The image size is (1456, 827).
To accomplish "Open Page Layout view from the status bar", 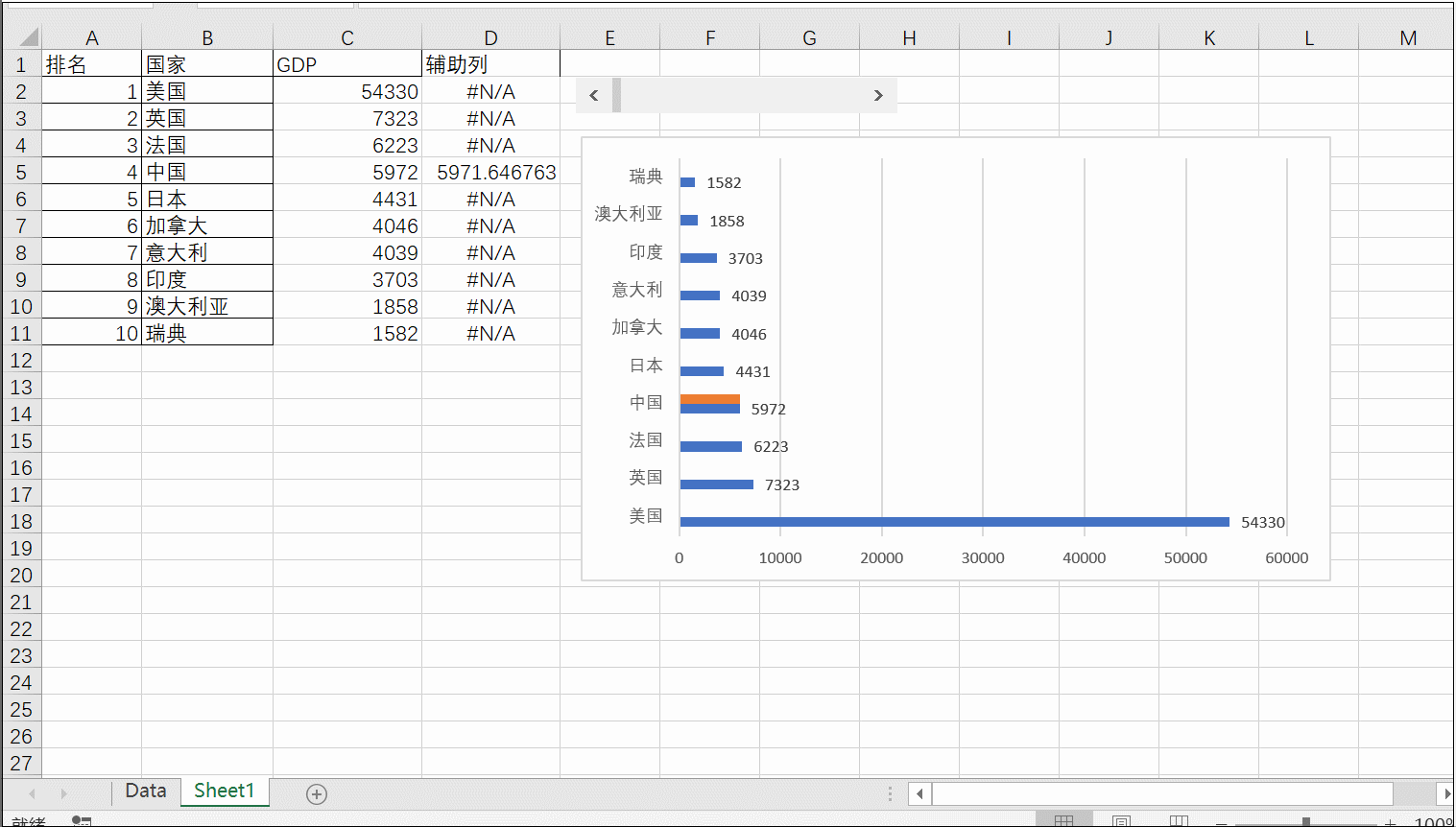I will click(1121, 820).
